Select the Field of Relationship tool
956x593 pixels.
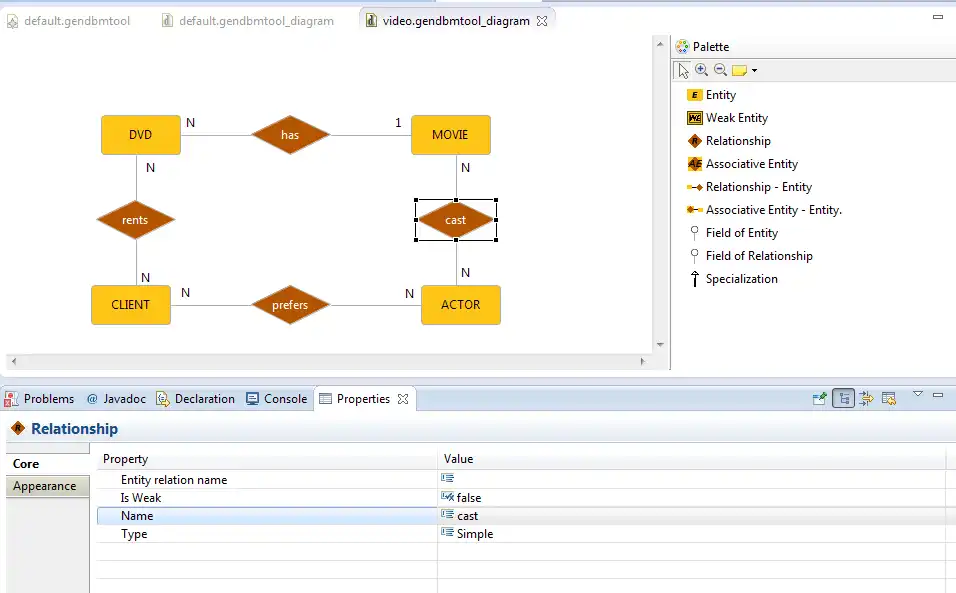[750, 256]
